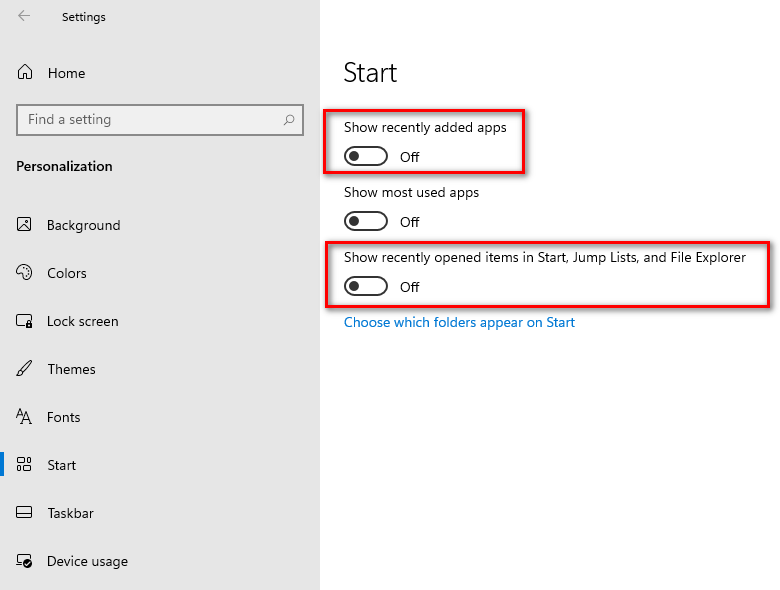780x590 pixels.
Task: Click Show recently added apps label
Action: pyautogui.click(x=425, y=127)
